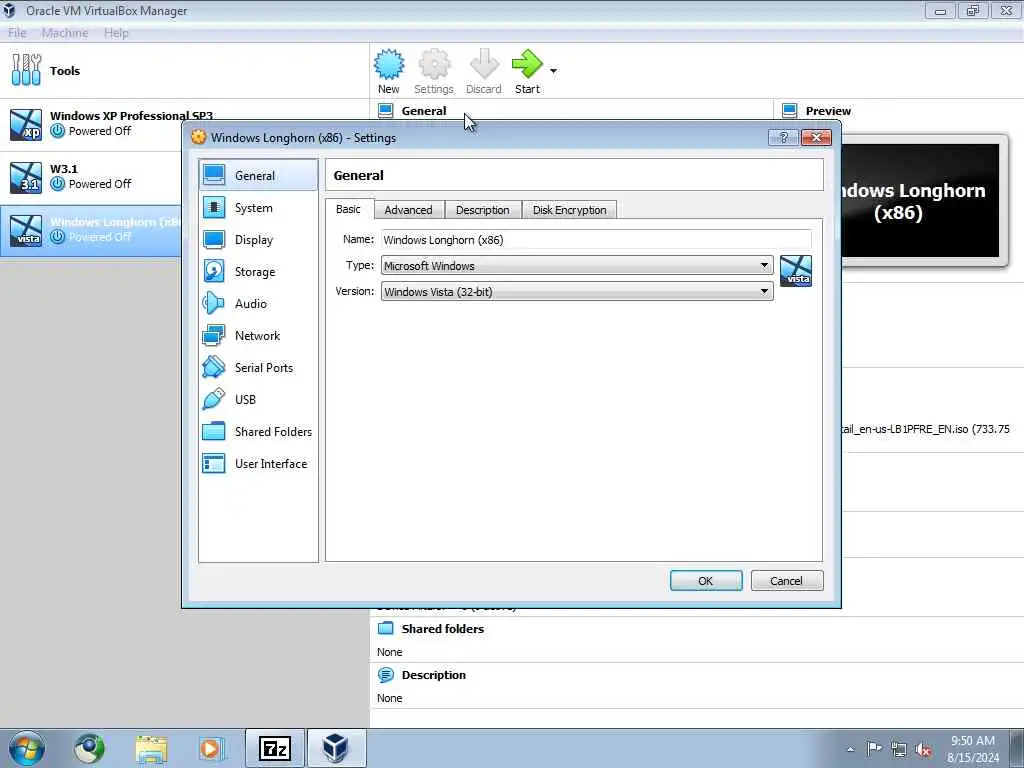This screenshot has height=768, width=1024.
Task: Open the VirtualBox taskbar icon
Action: coord(336,748)
